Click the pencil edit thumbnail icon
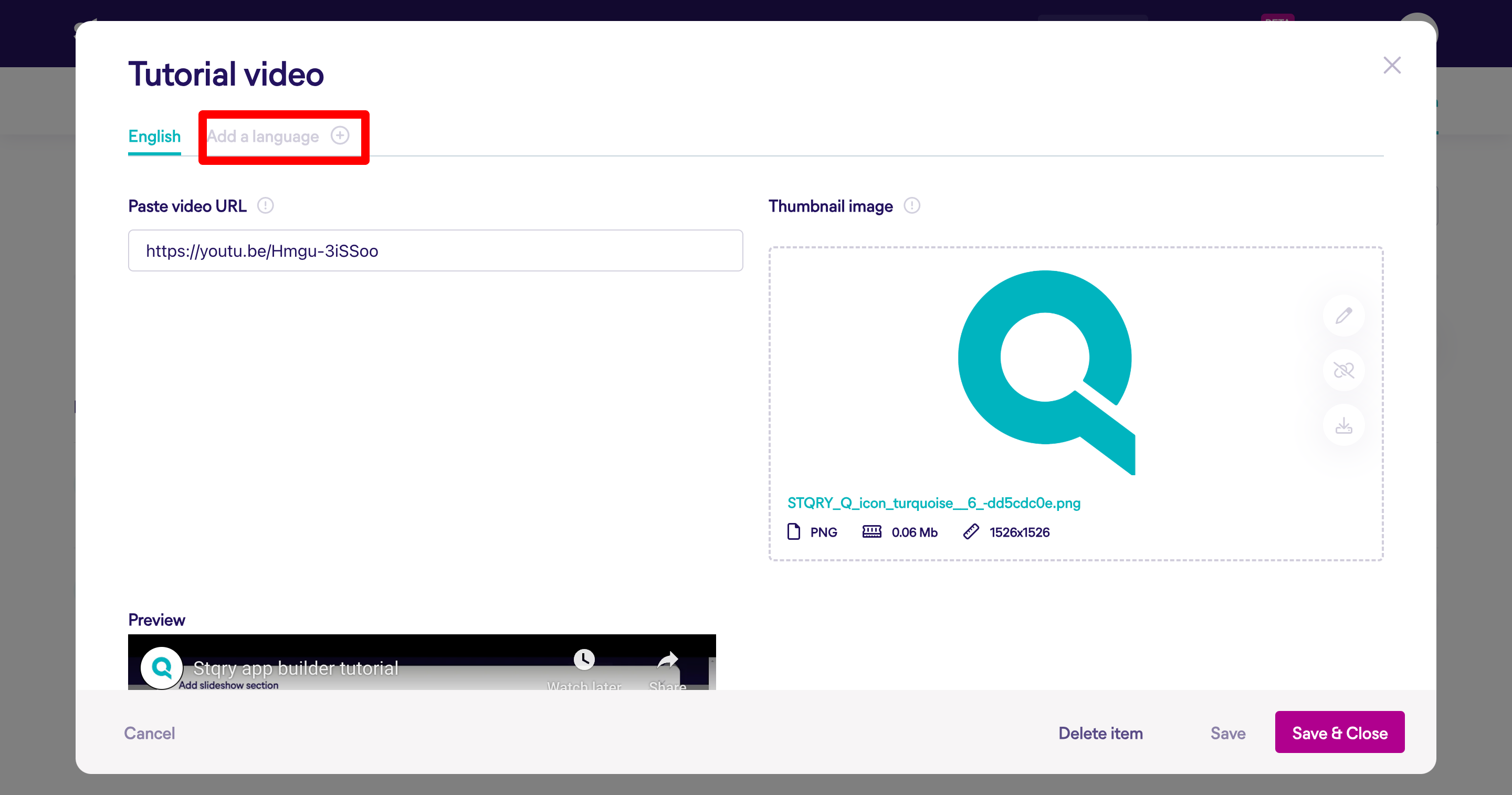The height and width of the screenshot is (795, 1512). [x=1343, y=316]
